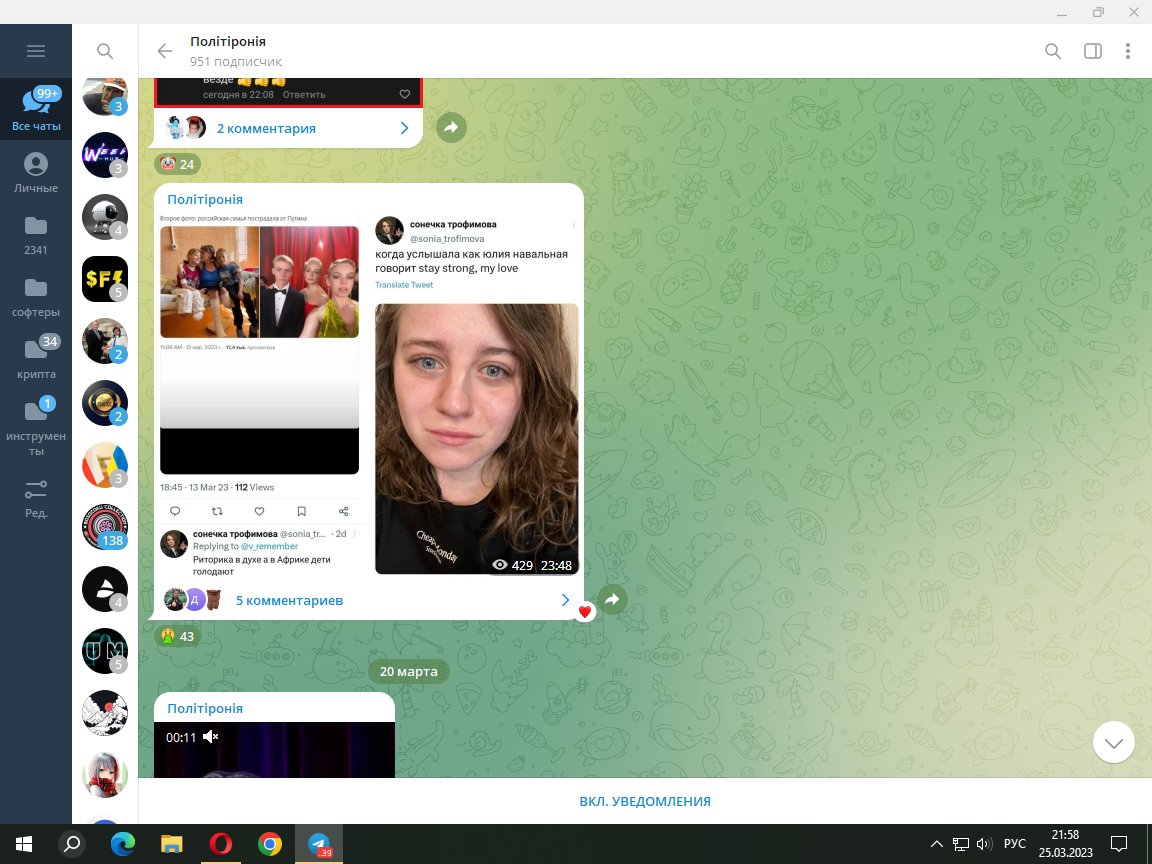Open the left tweet screenshot image

pyautogui.click(x=259, y=397)
